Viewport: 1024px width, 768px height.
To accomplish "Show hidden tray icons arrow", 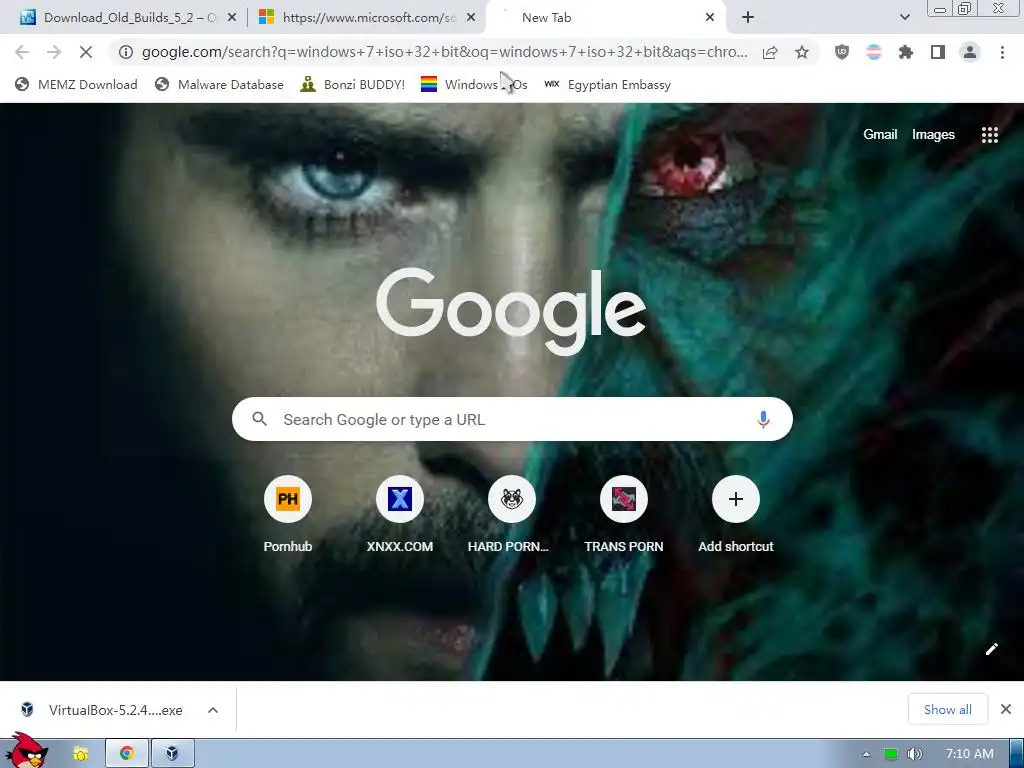I will pyautogui.click(x=867, y=754).
